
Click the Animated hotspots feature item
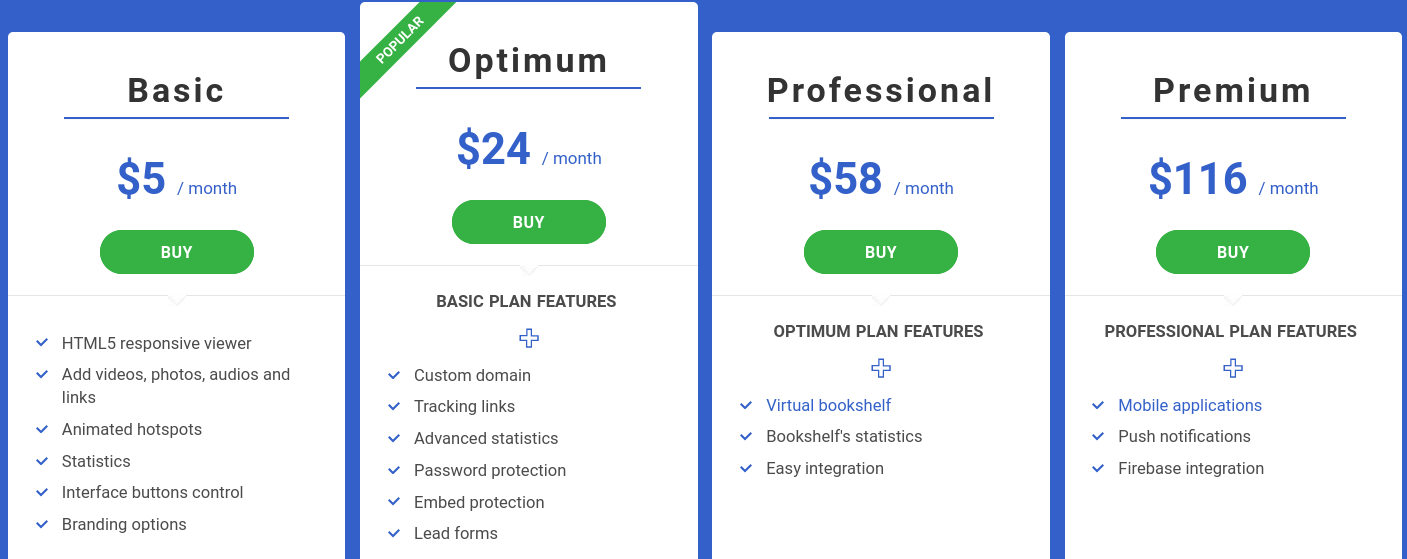(132, 429)
